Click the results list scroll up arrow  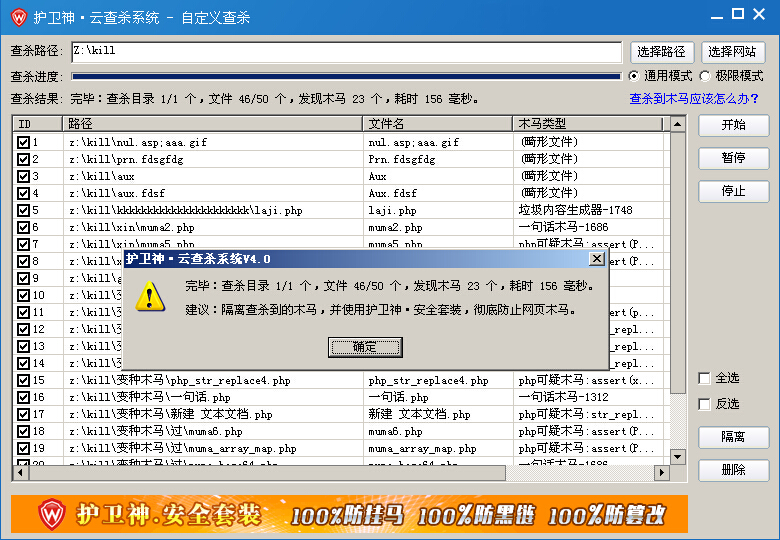tap(678, 124)
